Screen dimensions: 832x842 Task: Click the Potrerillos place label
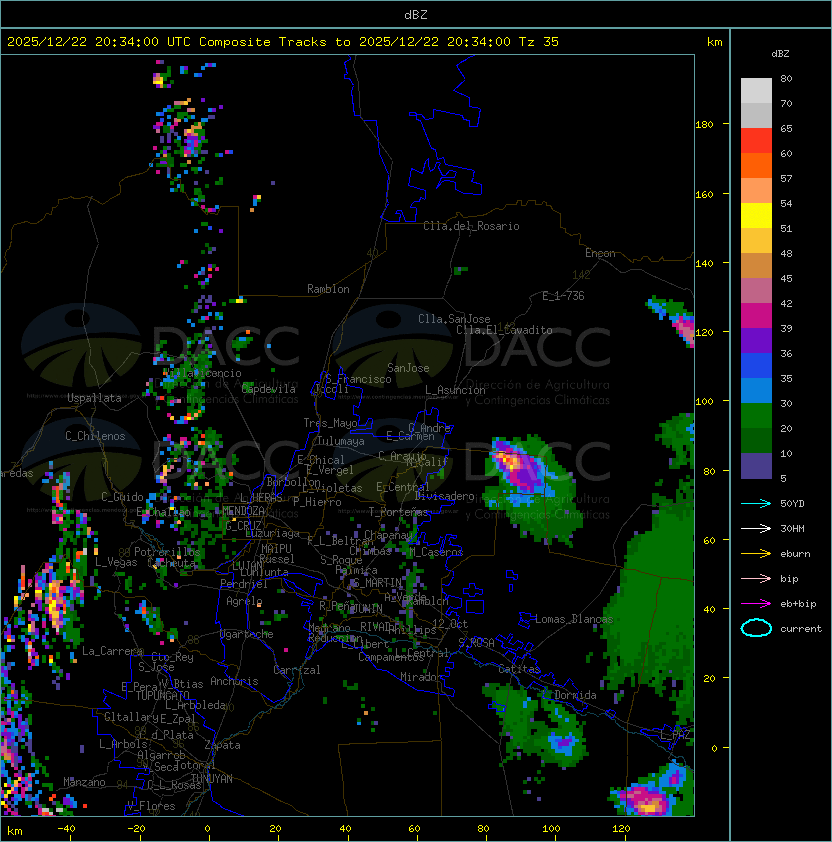tap(167, 552)
